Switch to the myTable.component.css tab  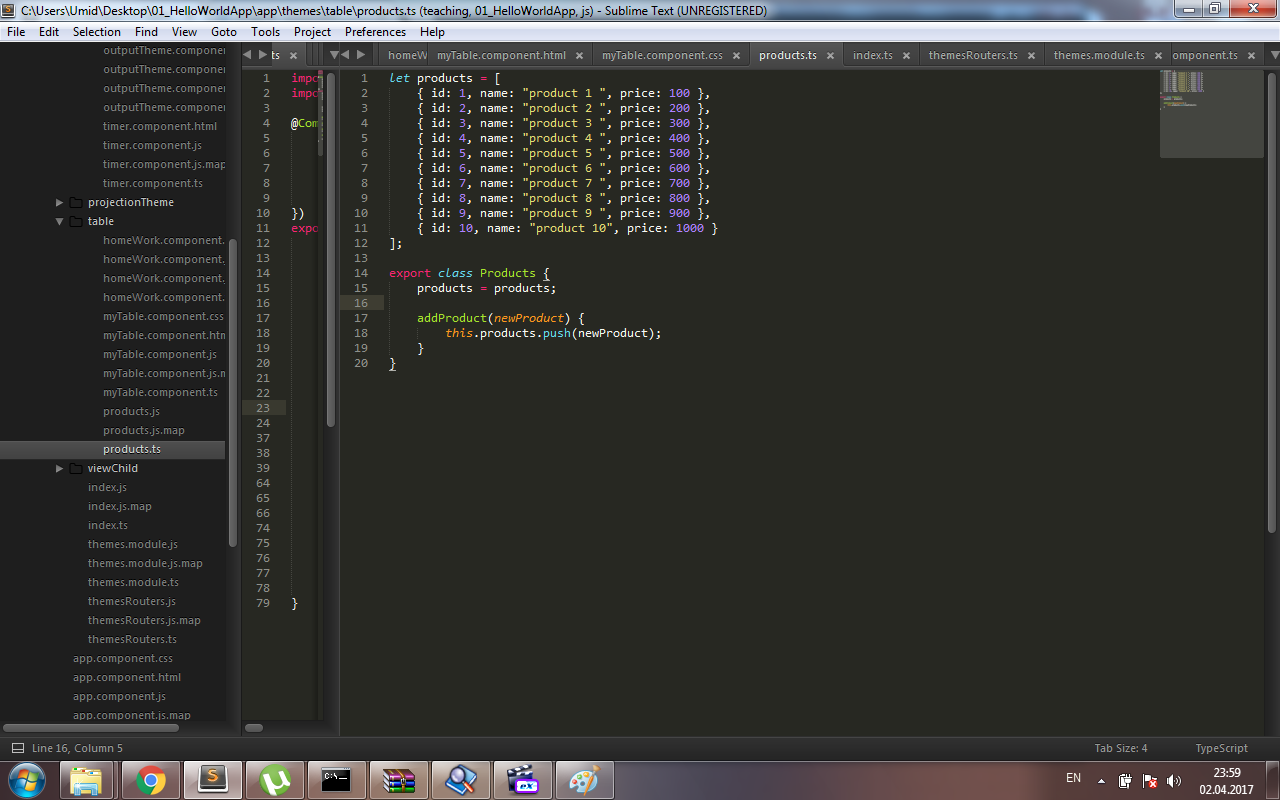pyautogui.click(x=662, y=55)
